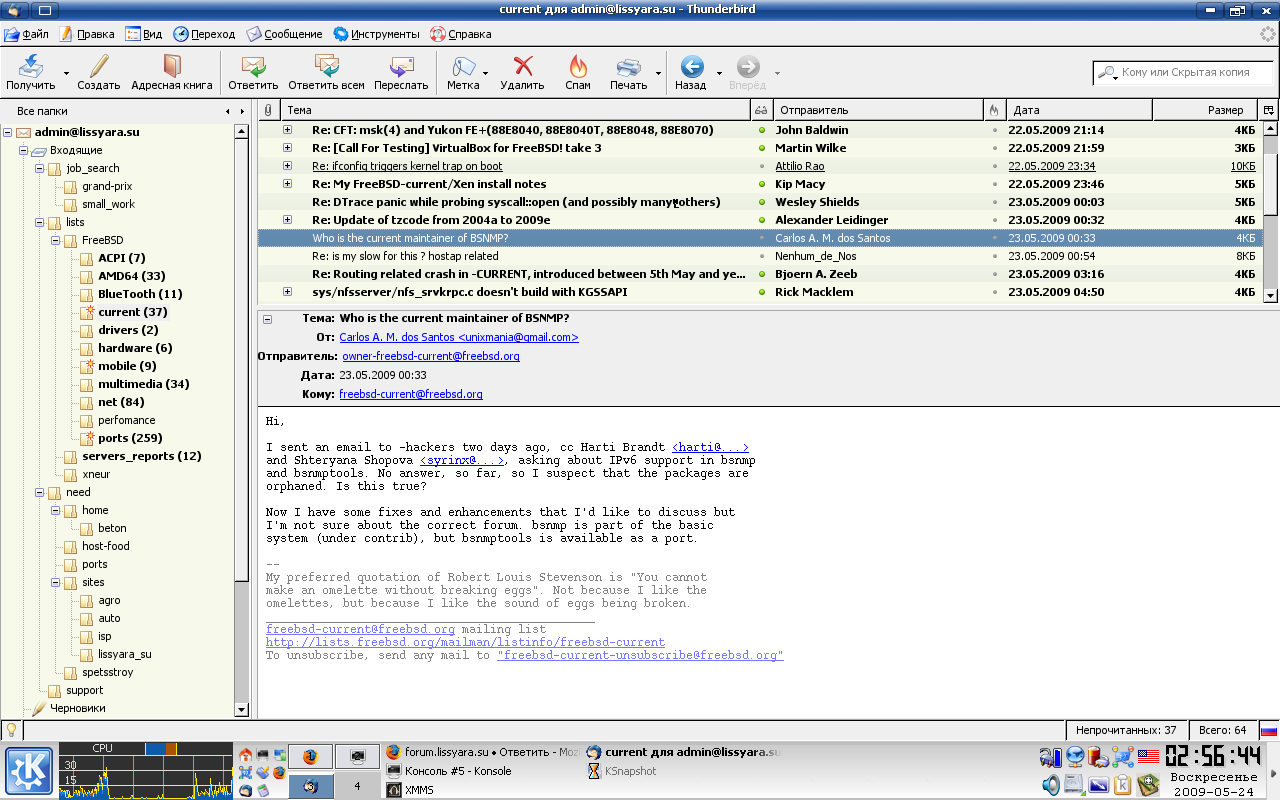Switch to forum.lissyara.su Firefox taskbar entry
The height and width of the screenshot is (800, 1280).
coord(482,752)
